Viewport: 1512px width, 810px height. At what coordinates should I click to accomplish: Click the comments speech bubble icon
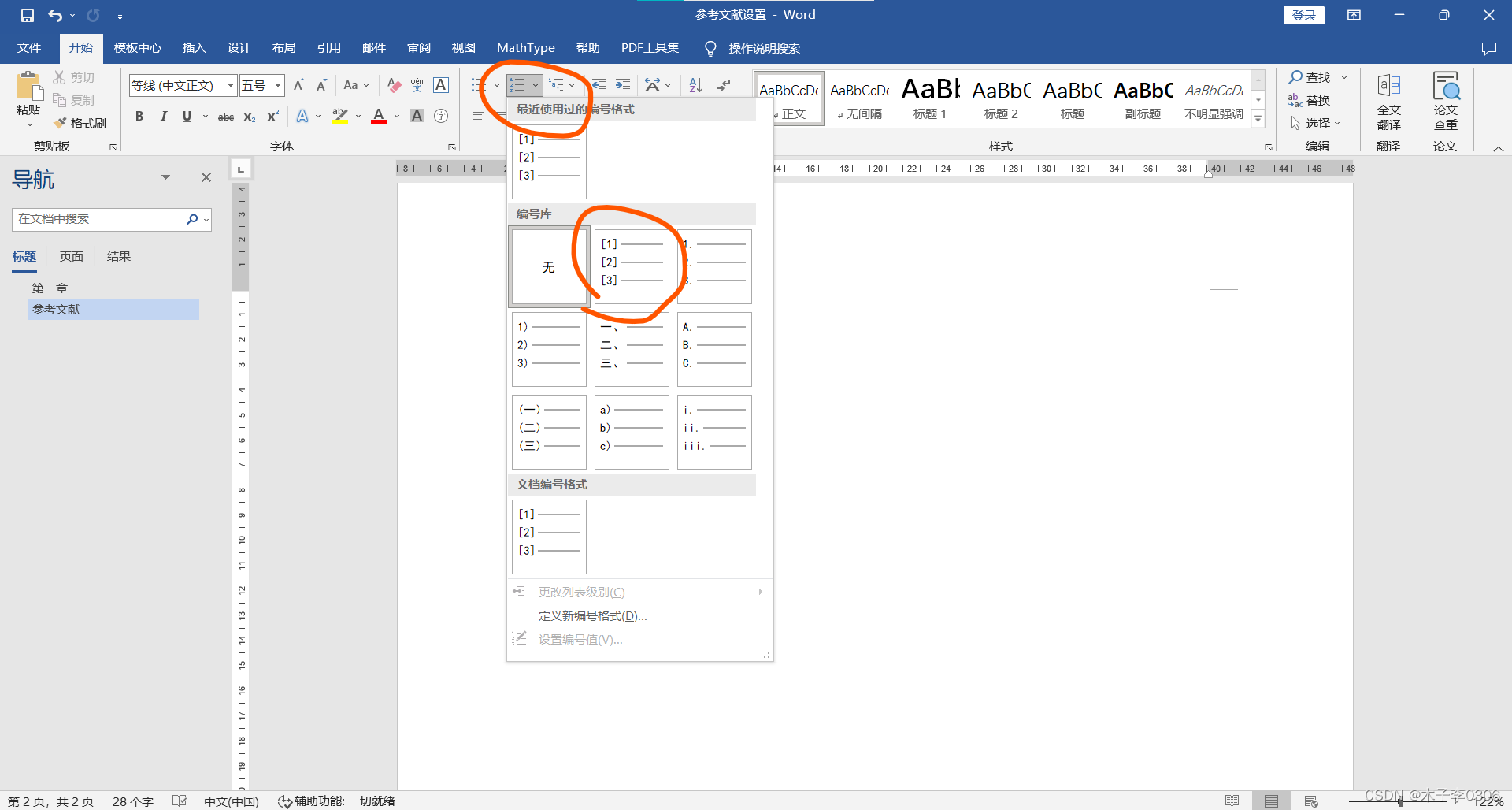1488,48
